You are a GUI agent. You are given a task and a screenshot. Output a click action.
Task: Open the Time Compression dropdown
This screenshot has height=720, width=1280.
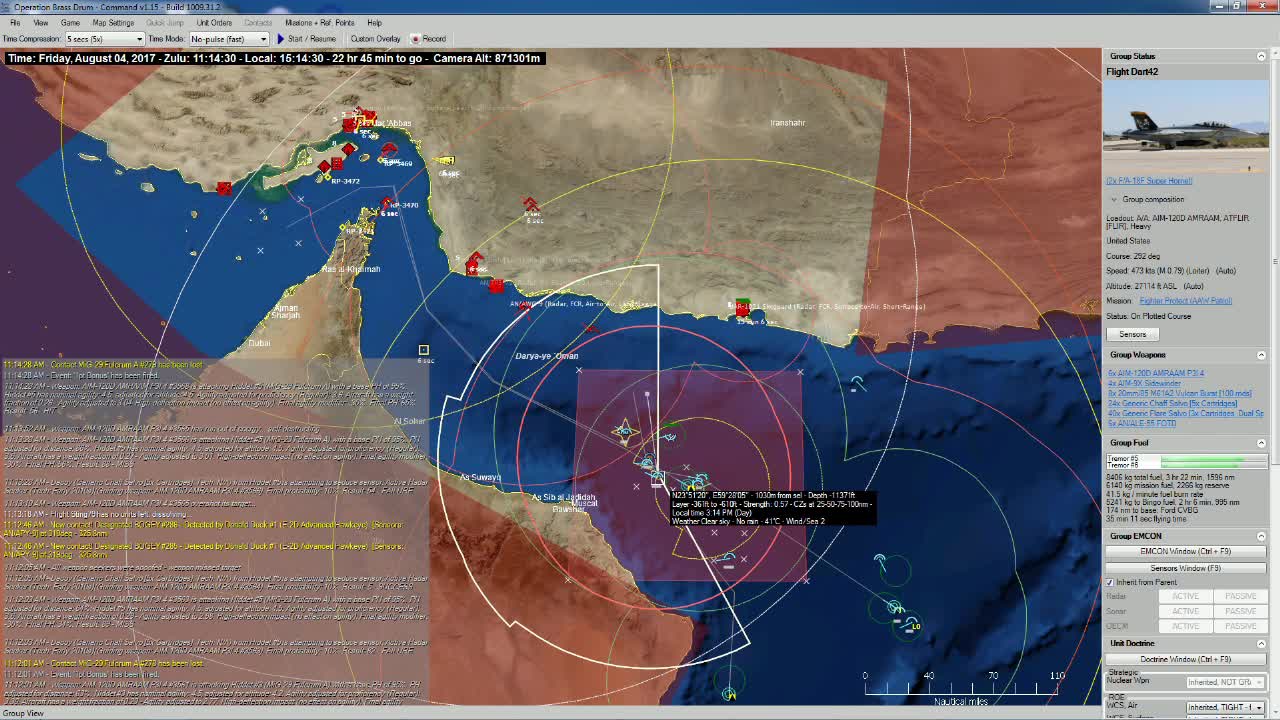click(x=104, y=39)
